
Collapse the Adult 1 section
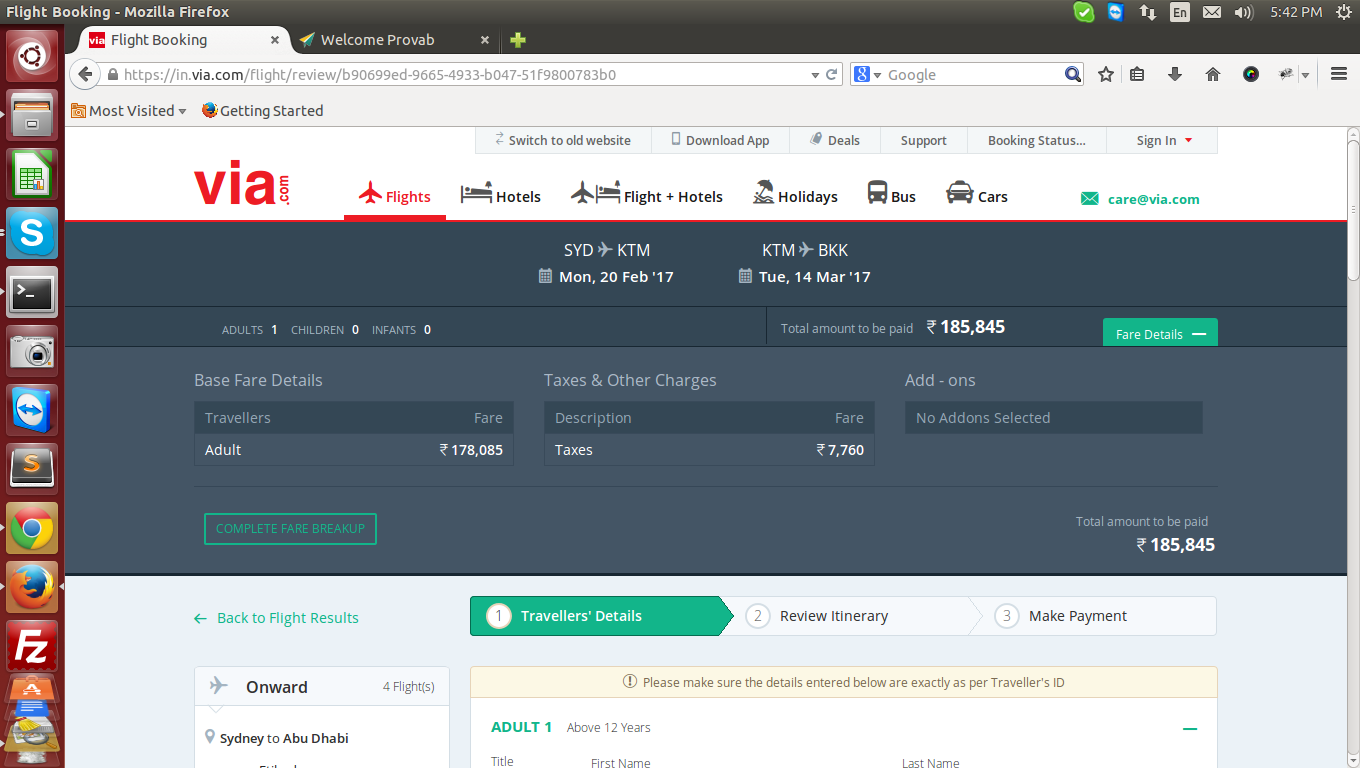click(x=1190, y=729)
